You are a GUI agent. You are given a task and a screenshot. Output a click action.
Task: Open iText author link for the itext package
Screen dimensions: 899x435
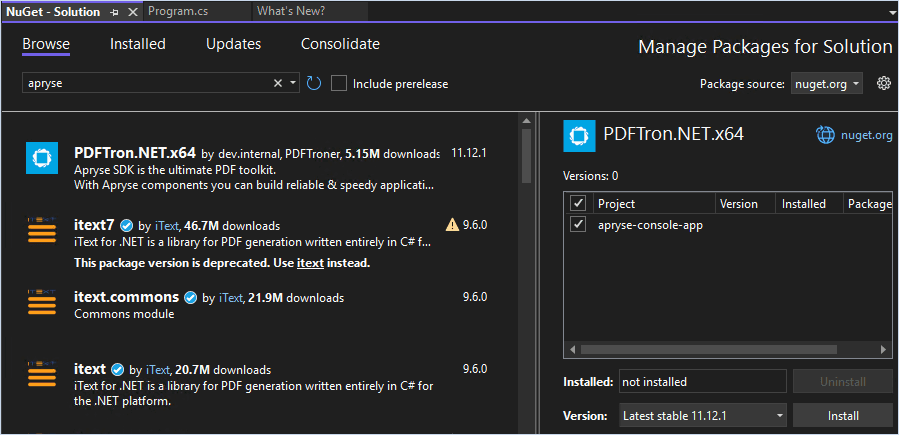point(159,370)
